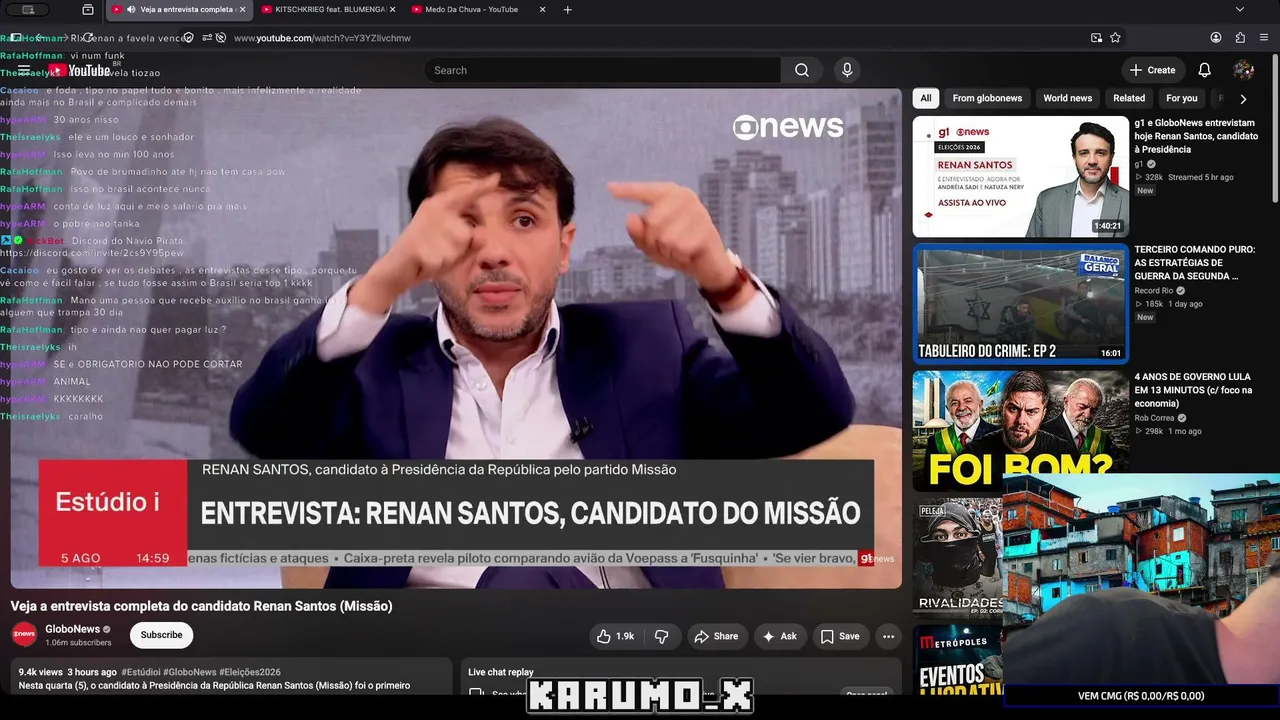Image resolution: width=1280 pixels, height=720 pixels.
Task: Subscribe to the GloboNews channel
Action: 161,635
